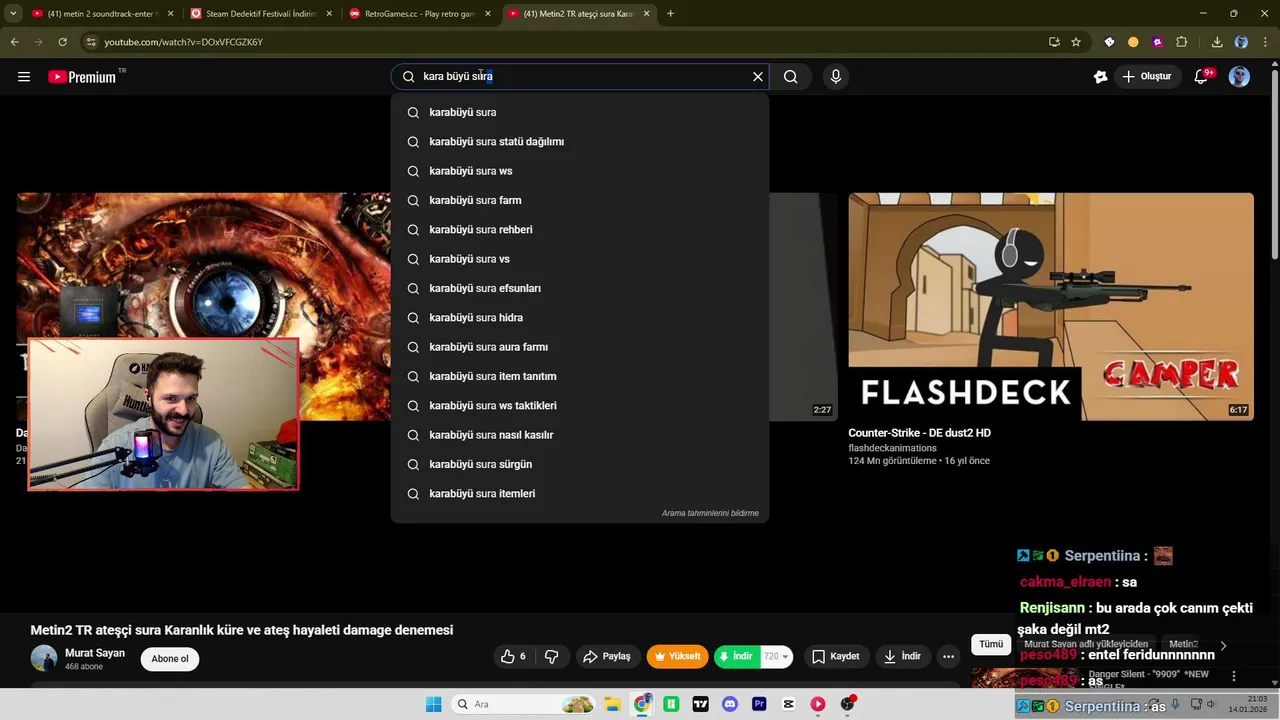This screenshot has height=720, width=1280.
Task: Clear the search text with the X
Action: 758,77
